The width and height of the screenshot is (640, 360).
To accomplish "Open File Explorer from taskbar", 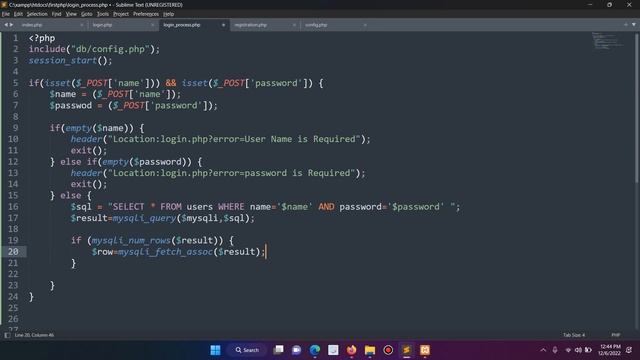I will coord(370,350).
